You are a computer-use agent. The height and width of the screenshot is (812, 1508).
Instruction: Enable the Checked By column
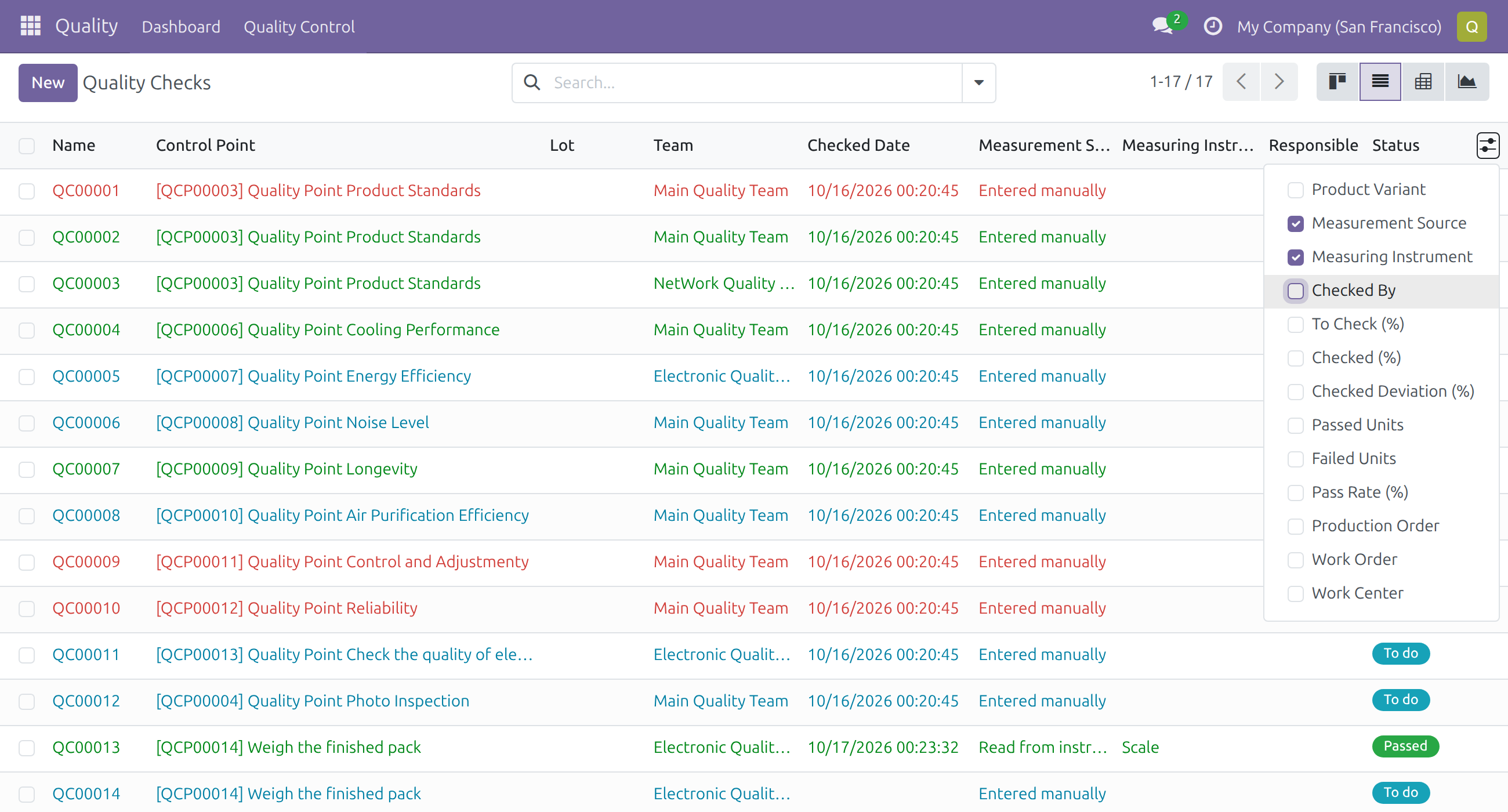coord(1295,291)
